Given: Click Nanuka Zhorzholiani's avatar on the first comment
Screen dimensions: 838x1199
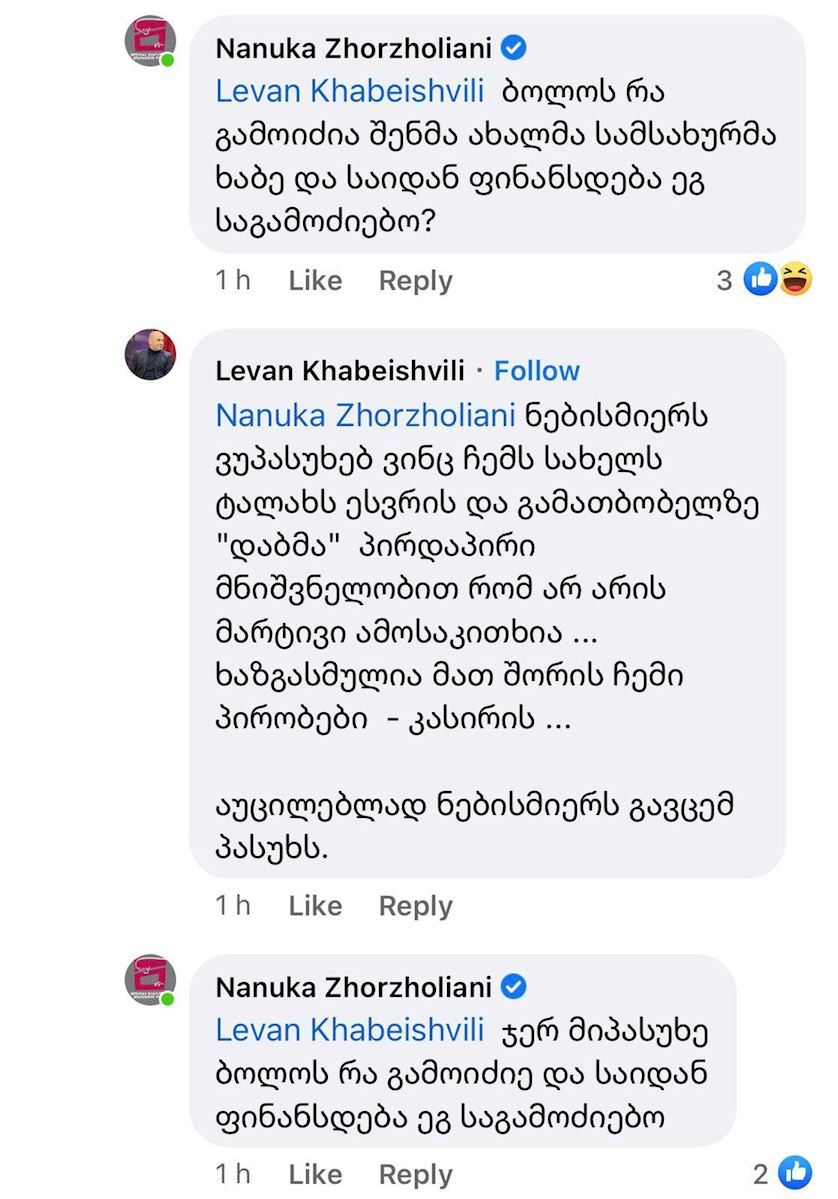Looking at the screenshot, I should click(x=150, y=42).
